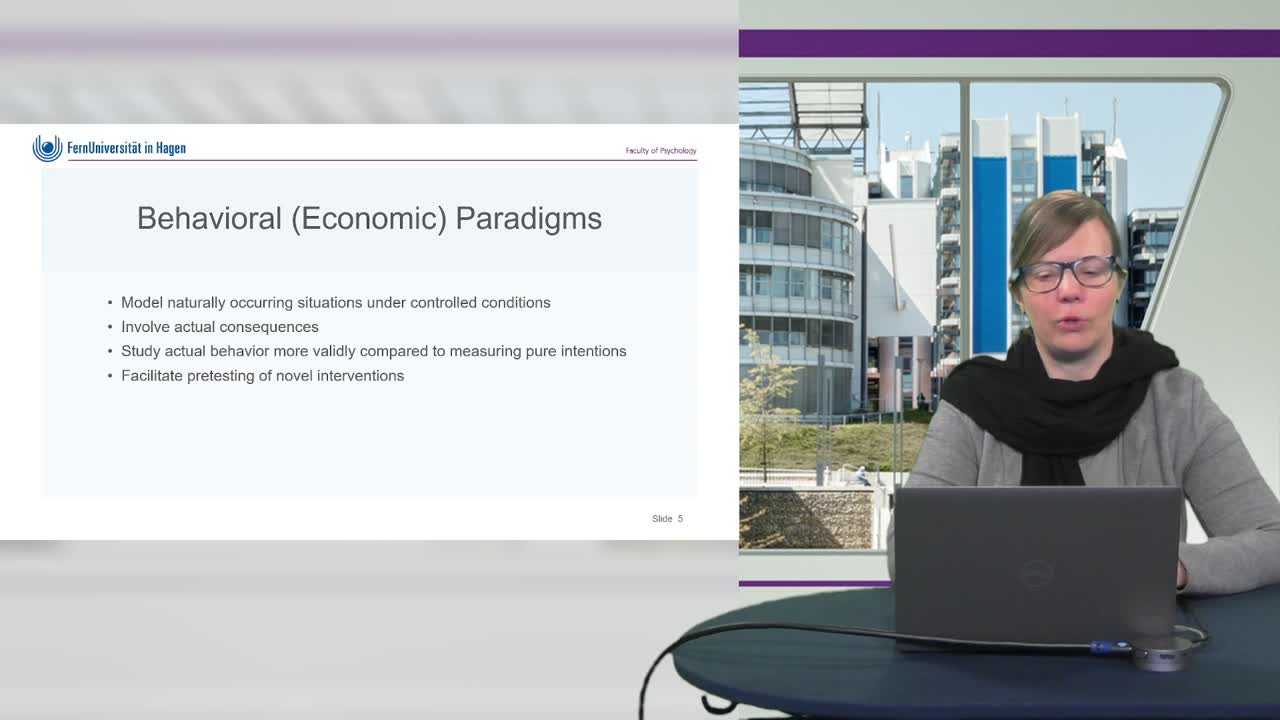The height and width of the screenshot is (720, 1280).
Task: Click the bullet dot before 'Study actual behavior'
Action: 110,352
